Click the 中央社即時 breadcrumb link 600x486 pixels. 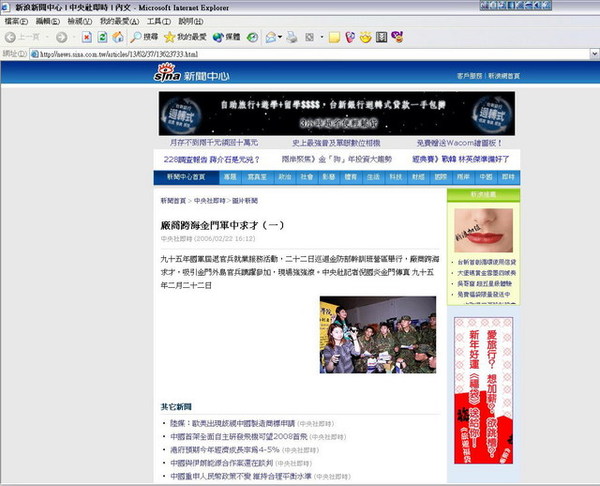click(x=210, y=201)
